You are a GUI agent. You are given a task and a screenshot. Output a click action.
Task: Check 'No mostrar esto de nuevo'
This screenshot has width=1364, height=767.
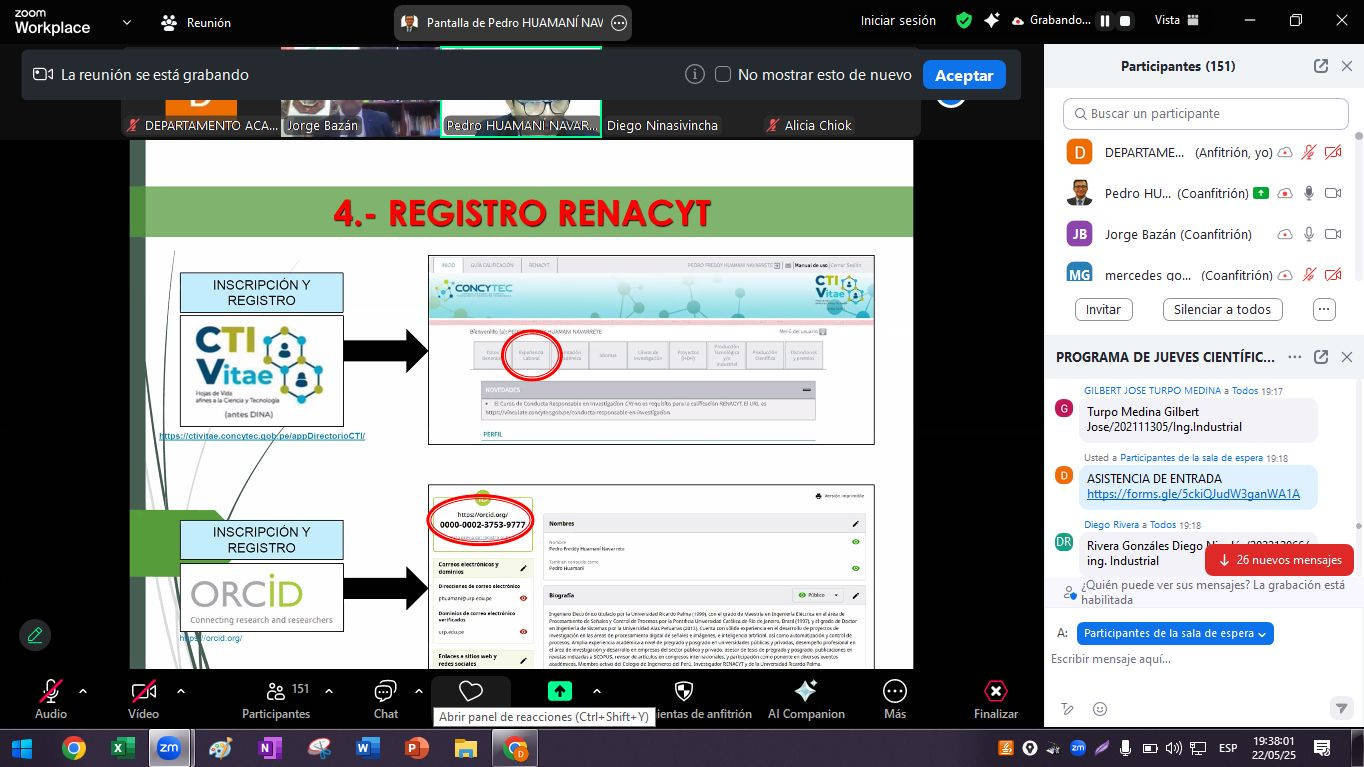723,75
